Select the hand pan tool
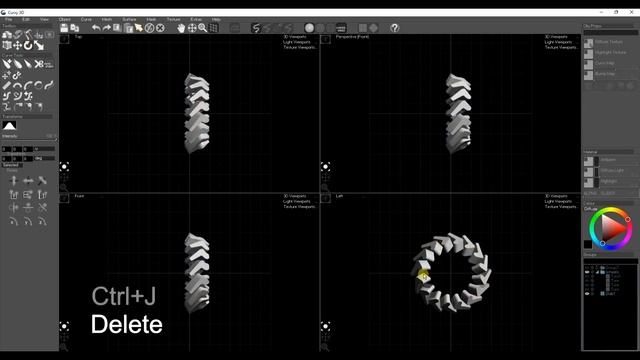The width and height of the screenshot is (640, 360). 181,28
